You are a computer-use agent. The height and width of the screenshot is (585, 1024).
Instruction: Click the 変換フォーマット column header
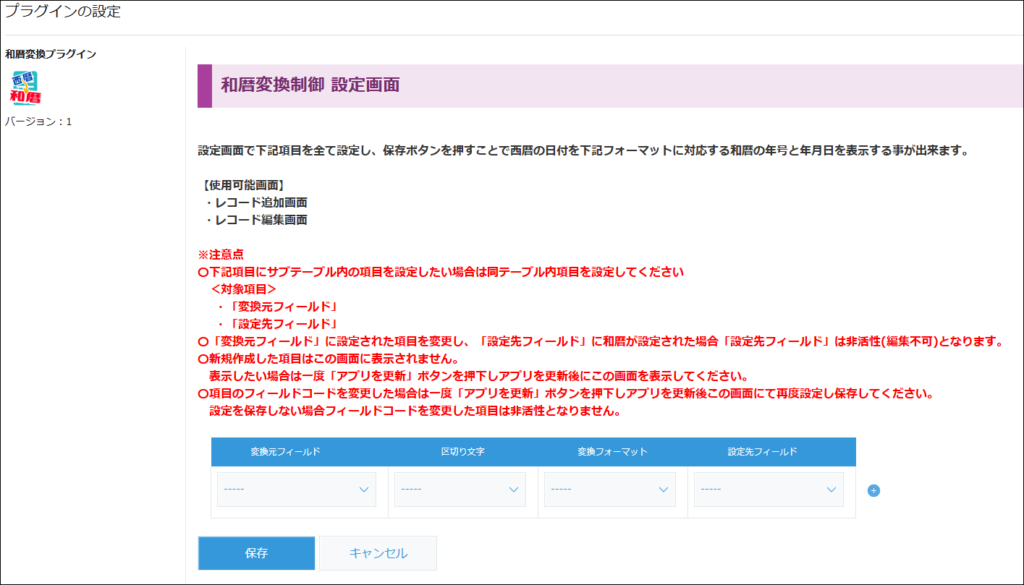[613, 452]
